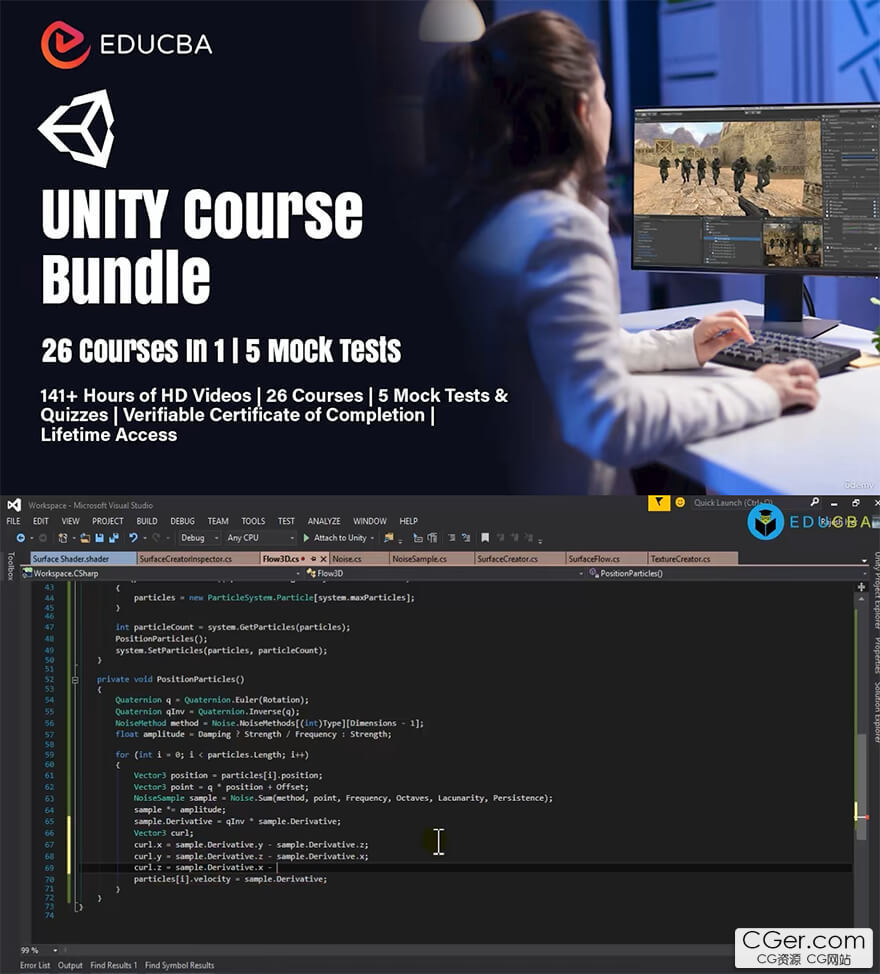Click the new project toolbar icon
880x974 pixels.
(x=62, y=538)
